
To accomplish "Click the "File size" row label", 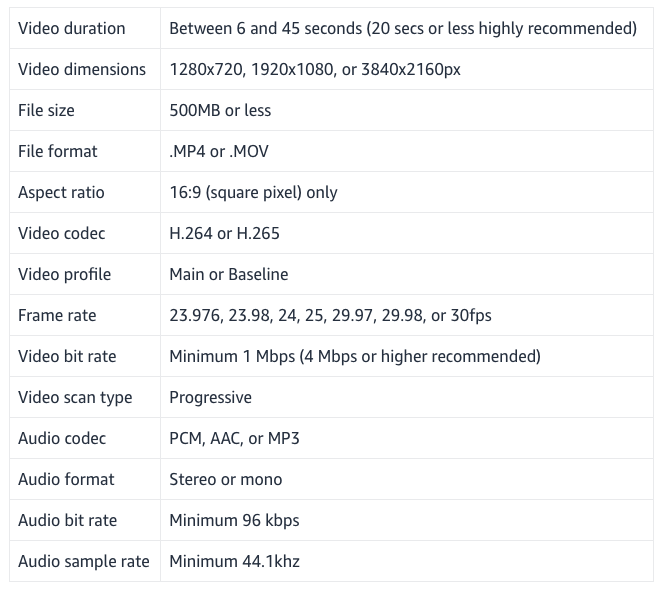I will coord(46,110).
